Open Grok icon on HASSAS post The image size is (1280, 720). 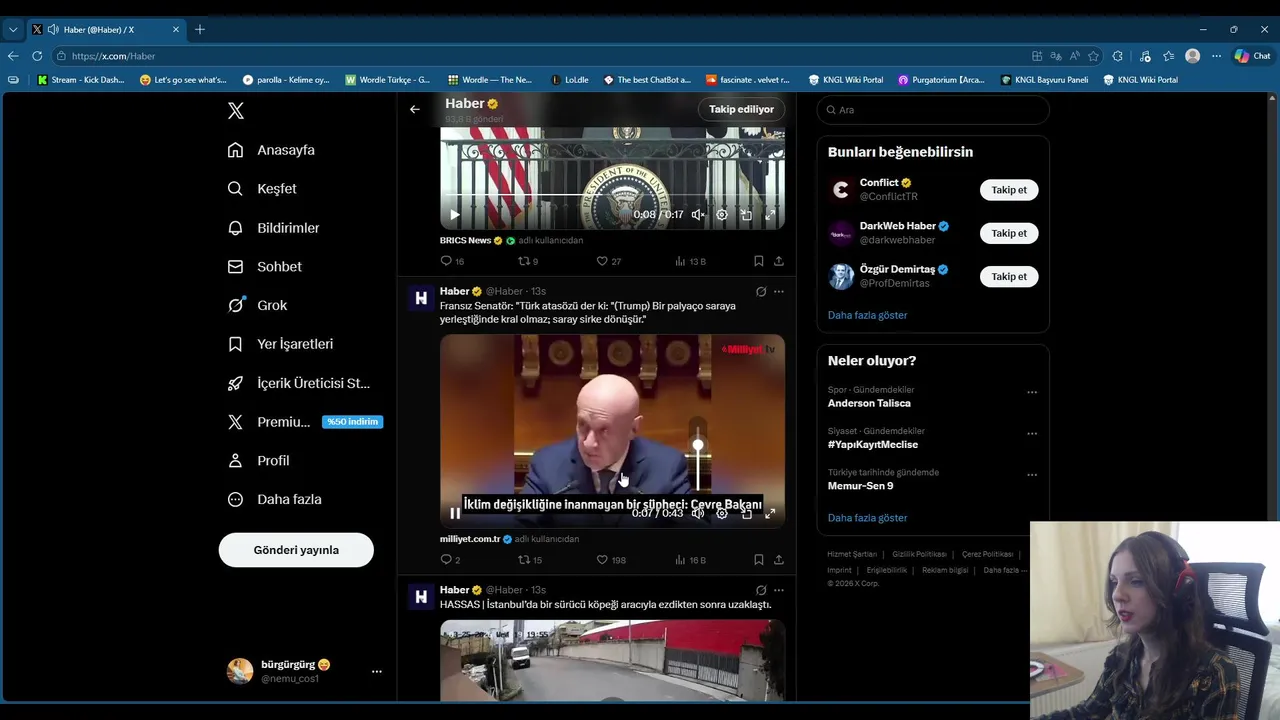pyautogui.click(x=761, y=590)
